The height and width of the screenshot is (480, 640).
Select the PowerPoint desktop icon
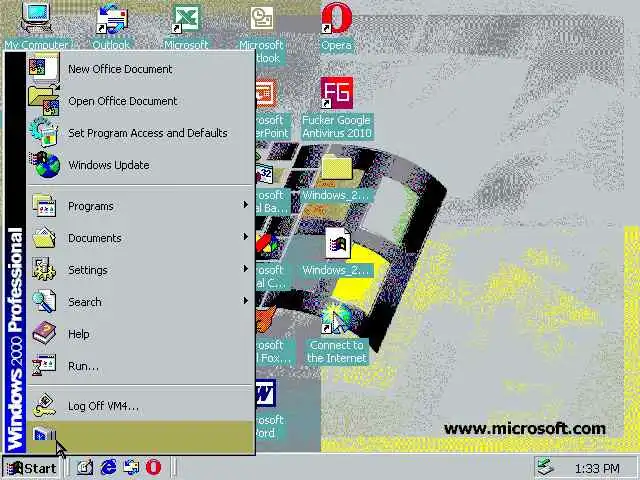coord(272,109)
